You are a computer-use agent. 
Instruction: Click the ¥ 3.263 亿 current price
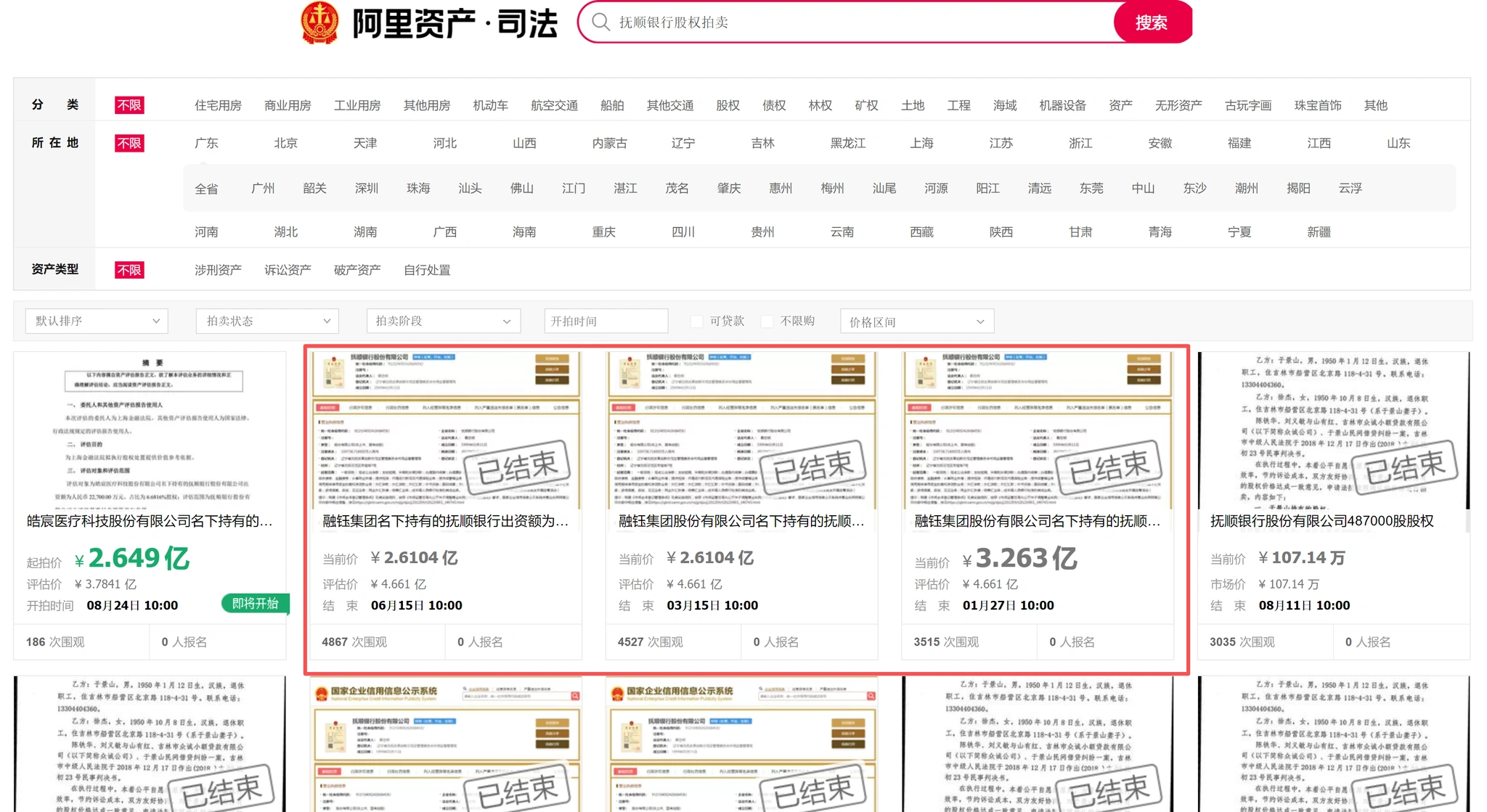coord(1020,558)
